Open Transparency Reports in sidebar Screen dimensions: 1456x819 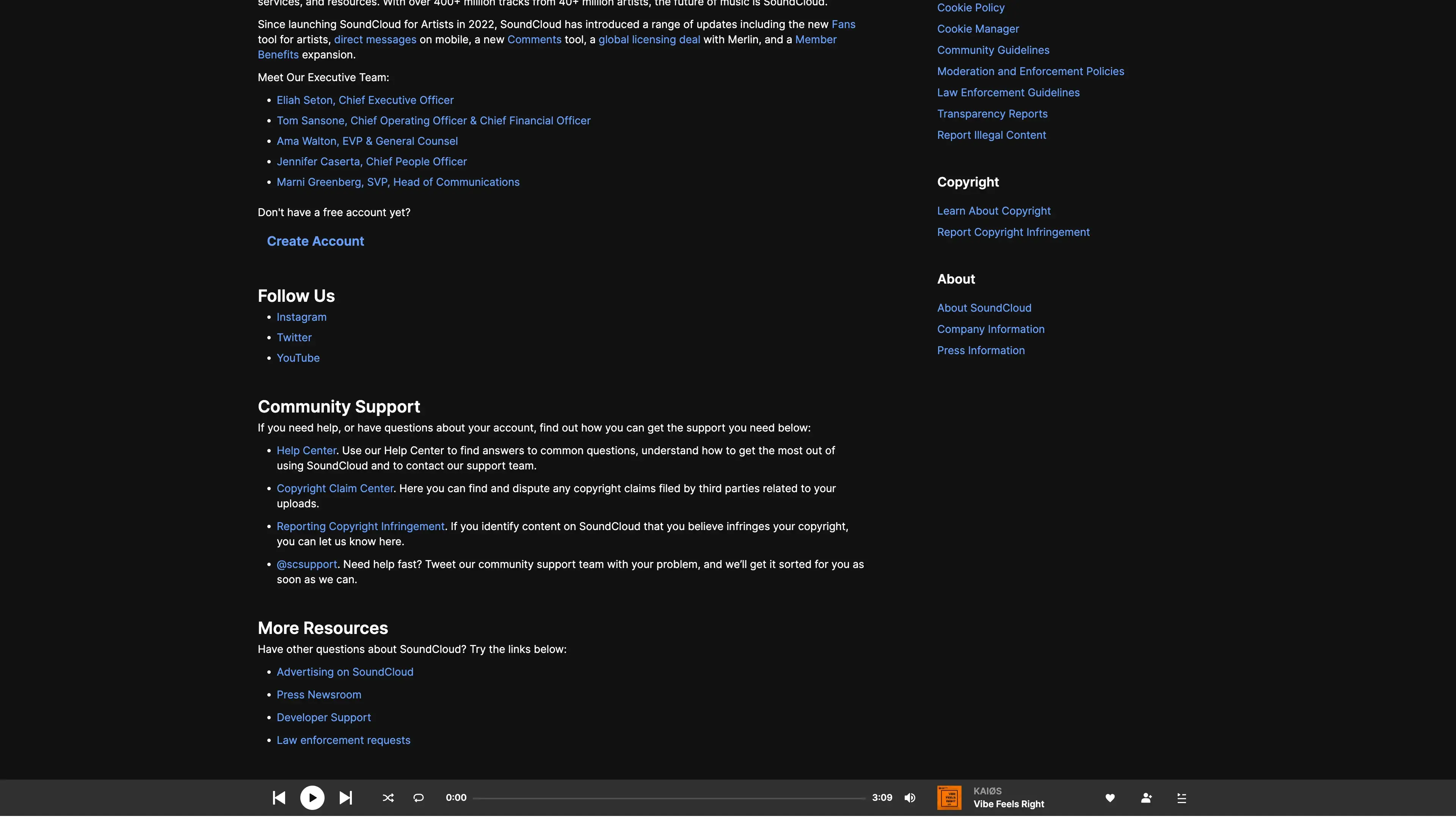pos(992,114)
